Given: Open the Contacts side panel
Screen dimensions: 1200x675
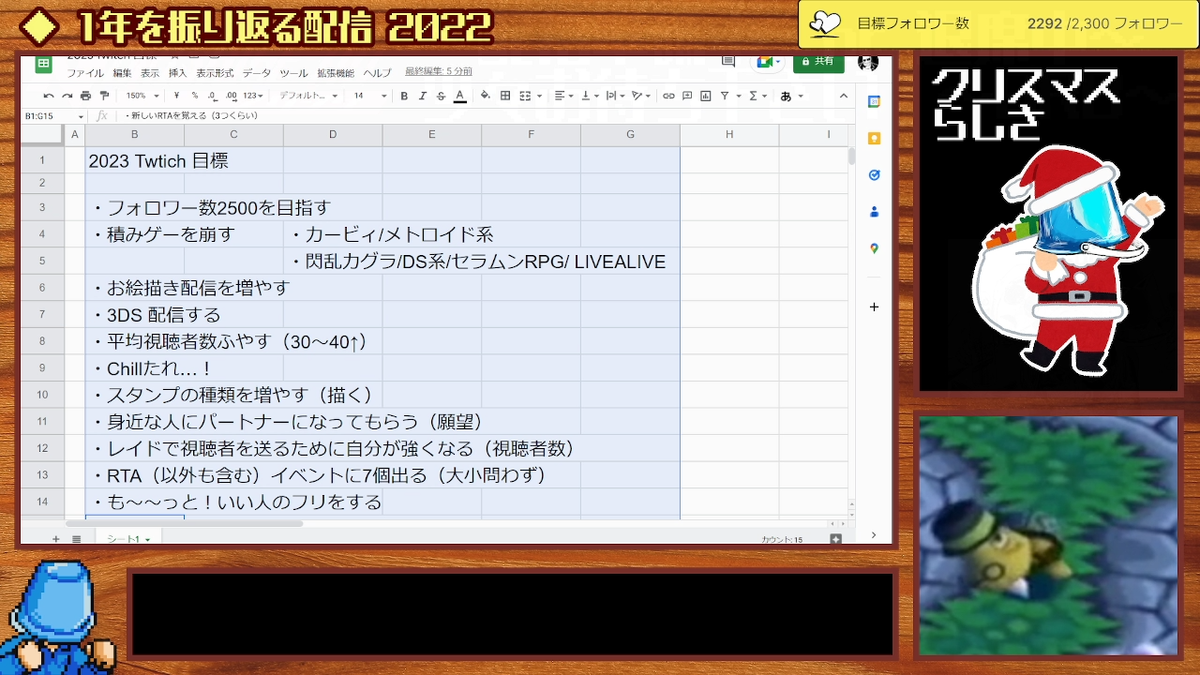Looking at the screenshot, I should (873, 211).
